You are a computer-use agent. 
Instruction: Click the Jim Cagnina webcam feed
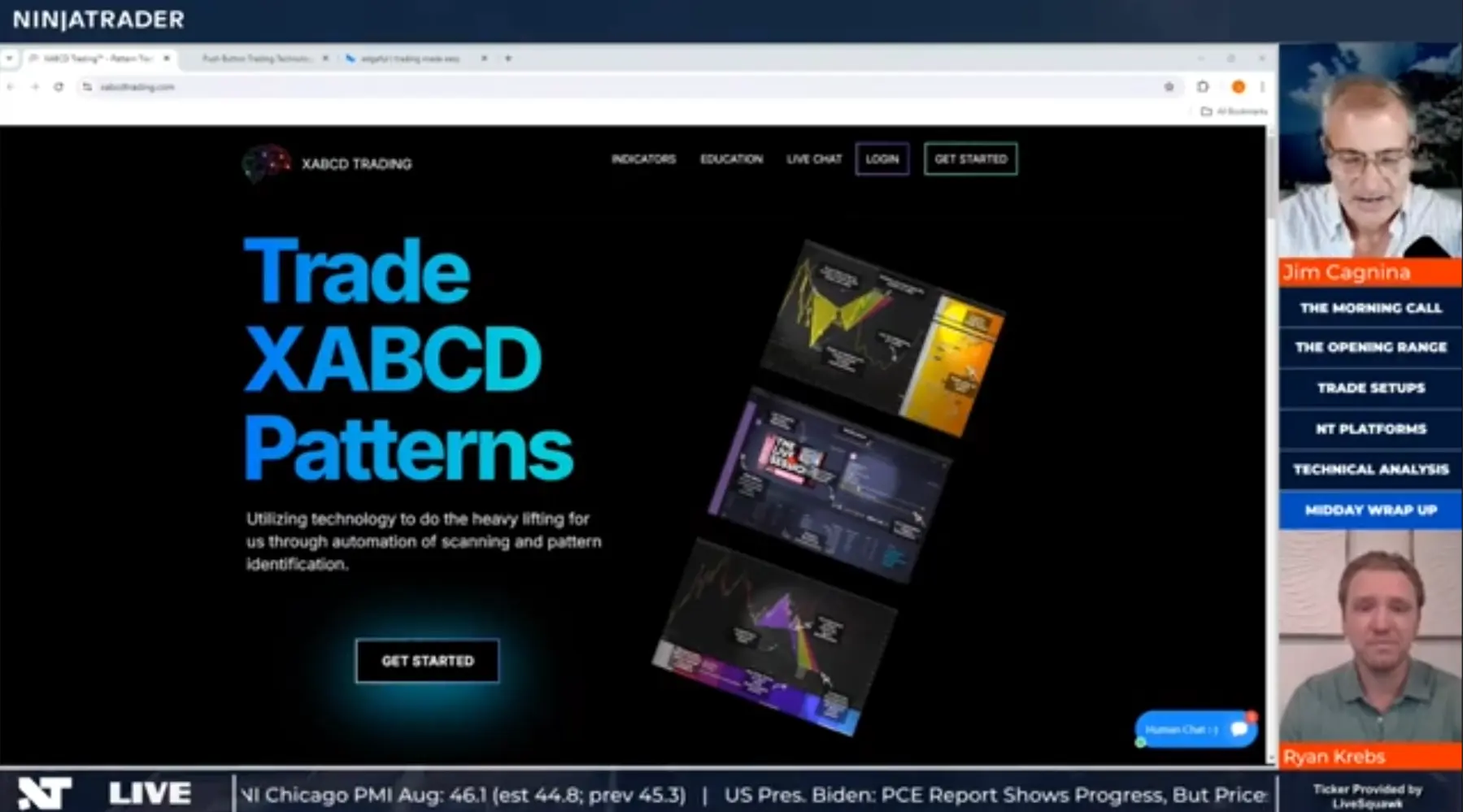coord(1370,151)
